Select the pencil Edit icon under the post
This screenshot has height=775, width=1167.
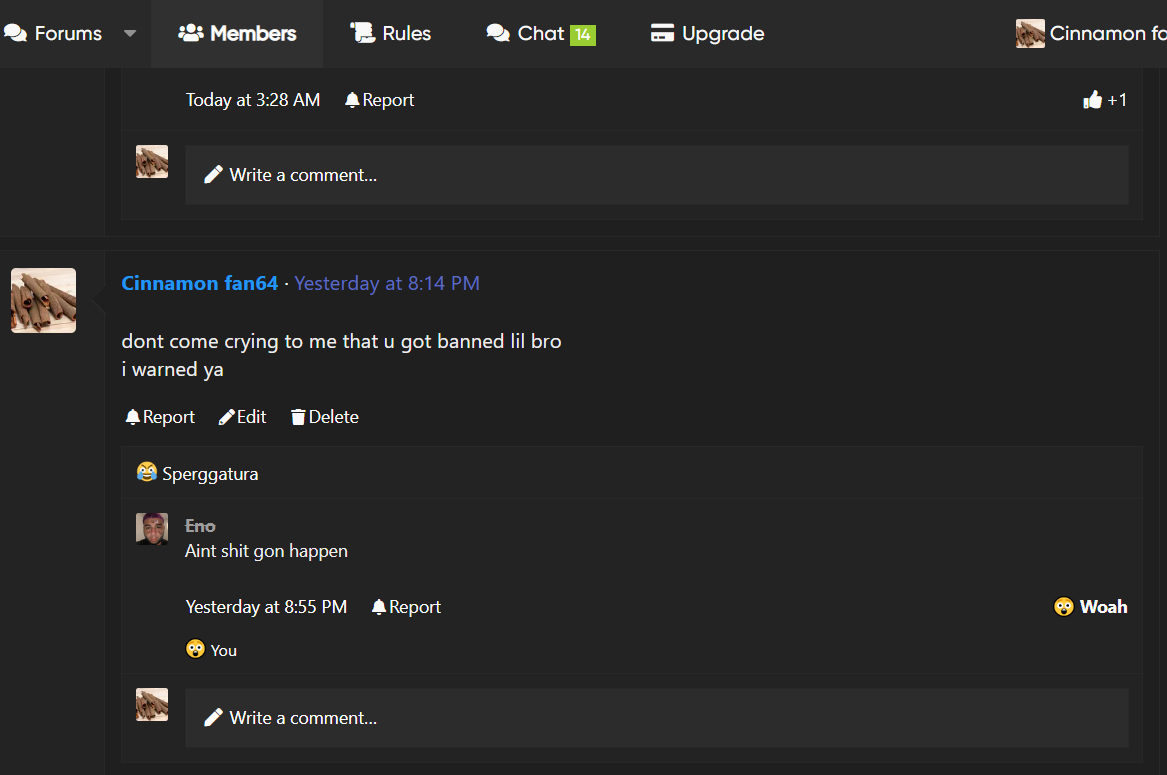(226, 416)
